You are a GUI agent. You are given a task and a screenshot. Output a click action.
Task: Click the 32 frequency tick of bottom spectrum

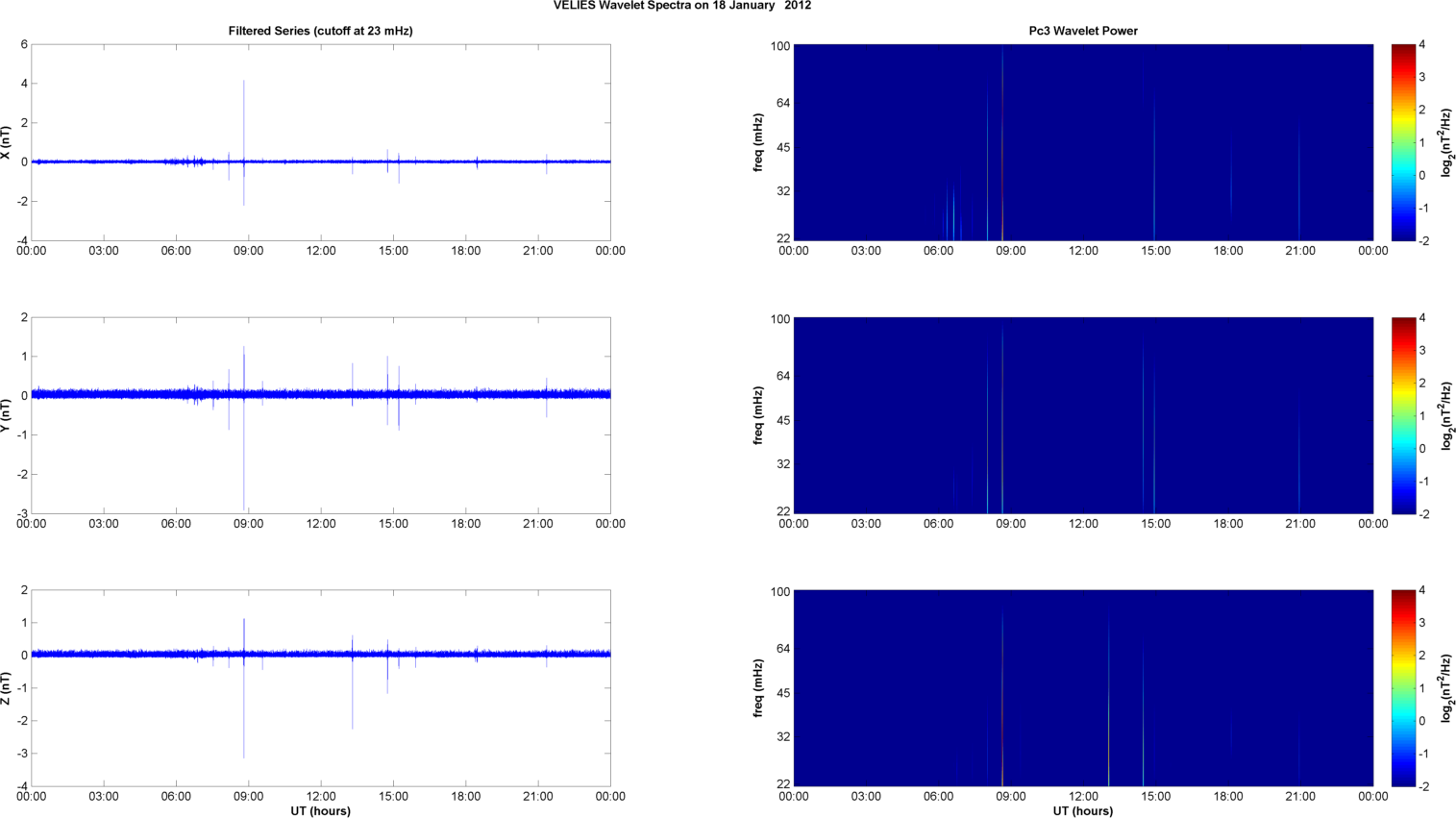click(782, 736)
